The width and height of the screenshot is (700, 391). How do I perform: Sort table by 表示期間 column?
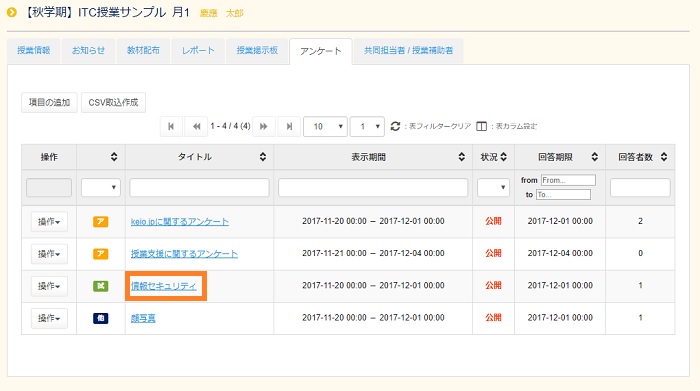click(x=461, y=157)
